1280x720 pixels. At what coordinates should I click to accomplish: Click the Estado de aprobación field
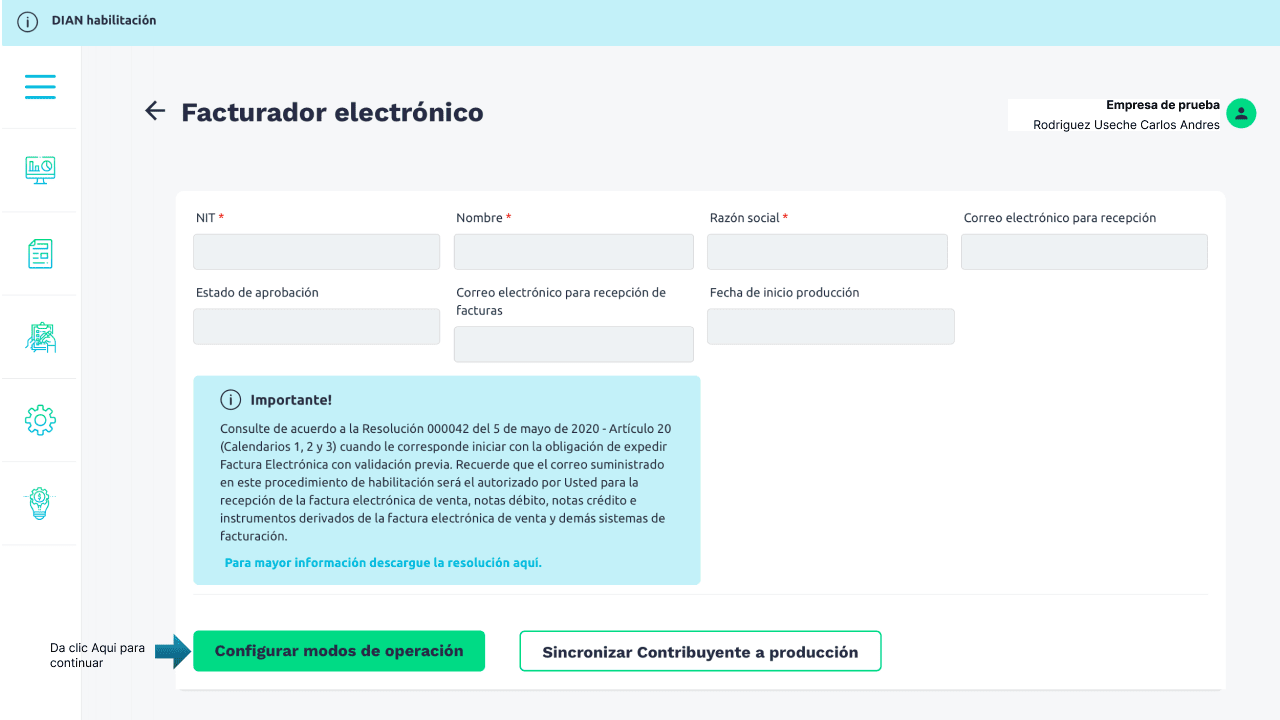(316, 327)
